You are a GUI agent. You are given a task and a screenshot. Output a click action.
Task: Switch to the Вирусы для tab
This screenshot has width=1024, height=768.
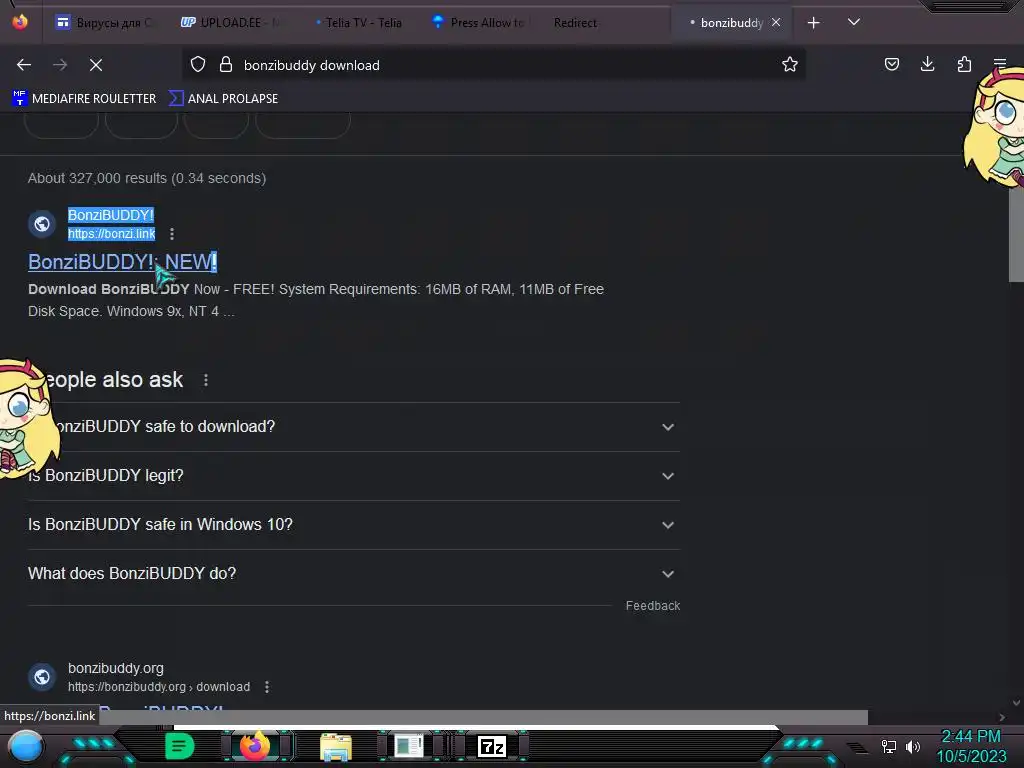tap(104, 23)
